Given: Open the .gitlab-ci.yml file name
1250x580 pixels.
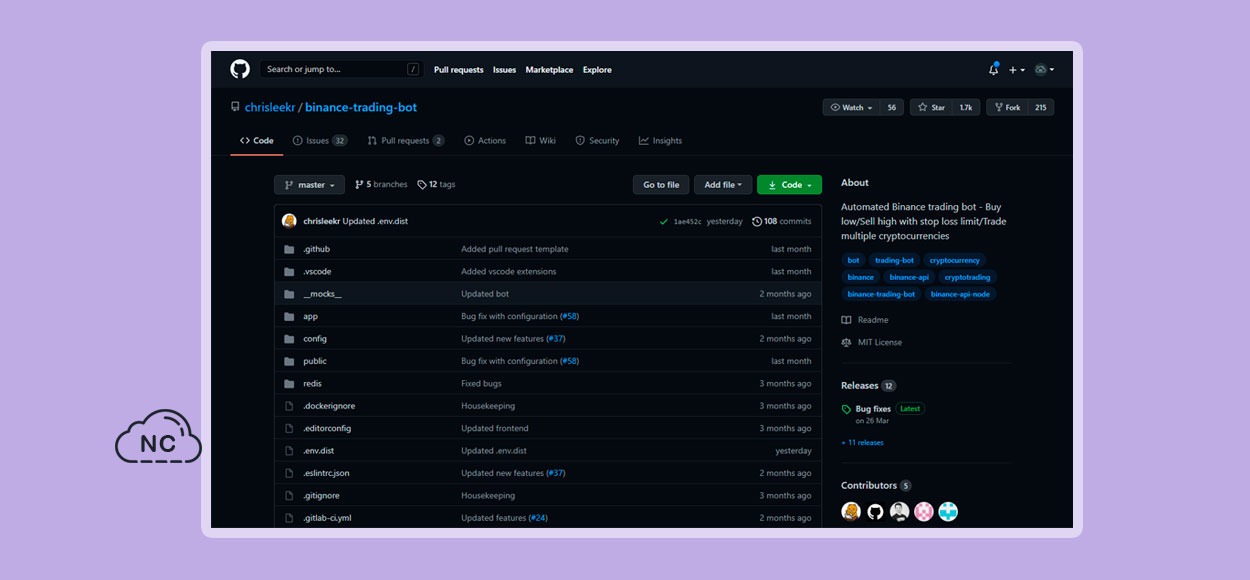Looking at the screenshot, I should [327, 518].
